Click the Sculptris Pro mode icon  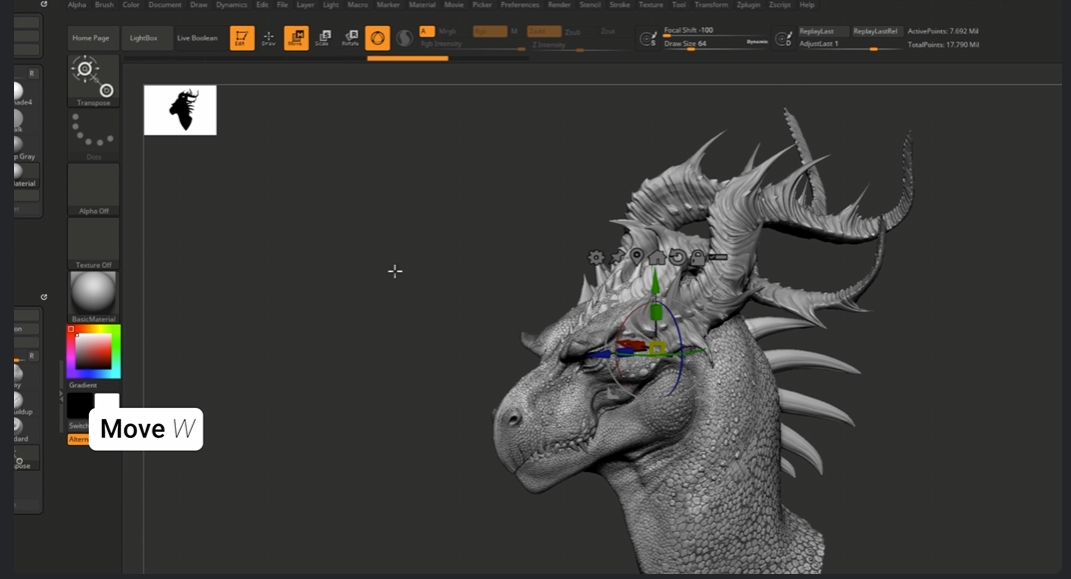tap(404, 38)
